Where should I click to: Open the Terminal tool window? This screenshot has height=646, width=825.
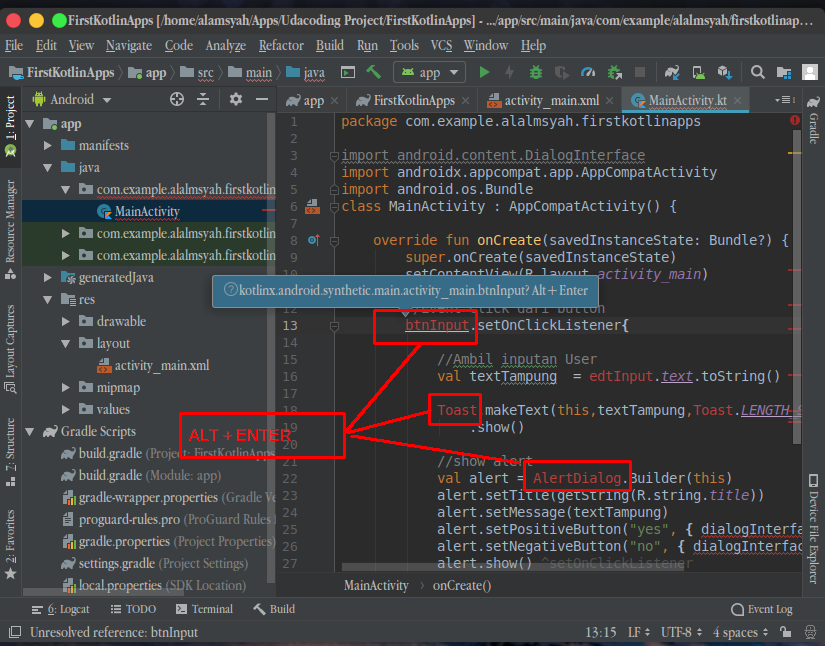click(x=204, y=609)
